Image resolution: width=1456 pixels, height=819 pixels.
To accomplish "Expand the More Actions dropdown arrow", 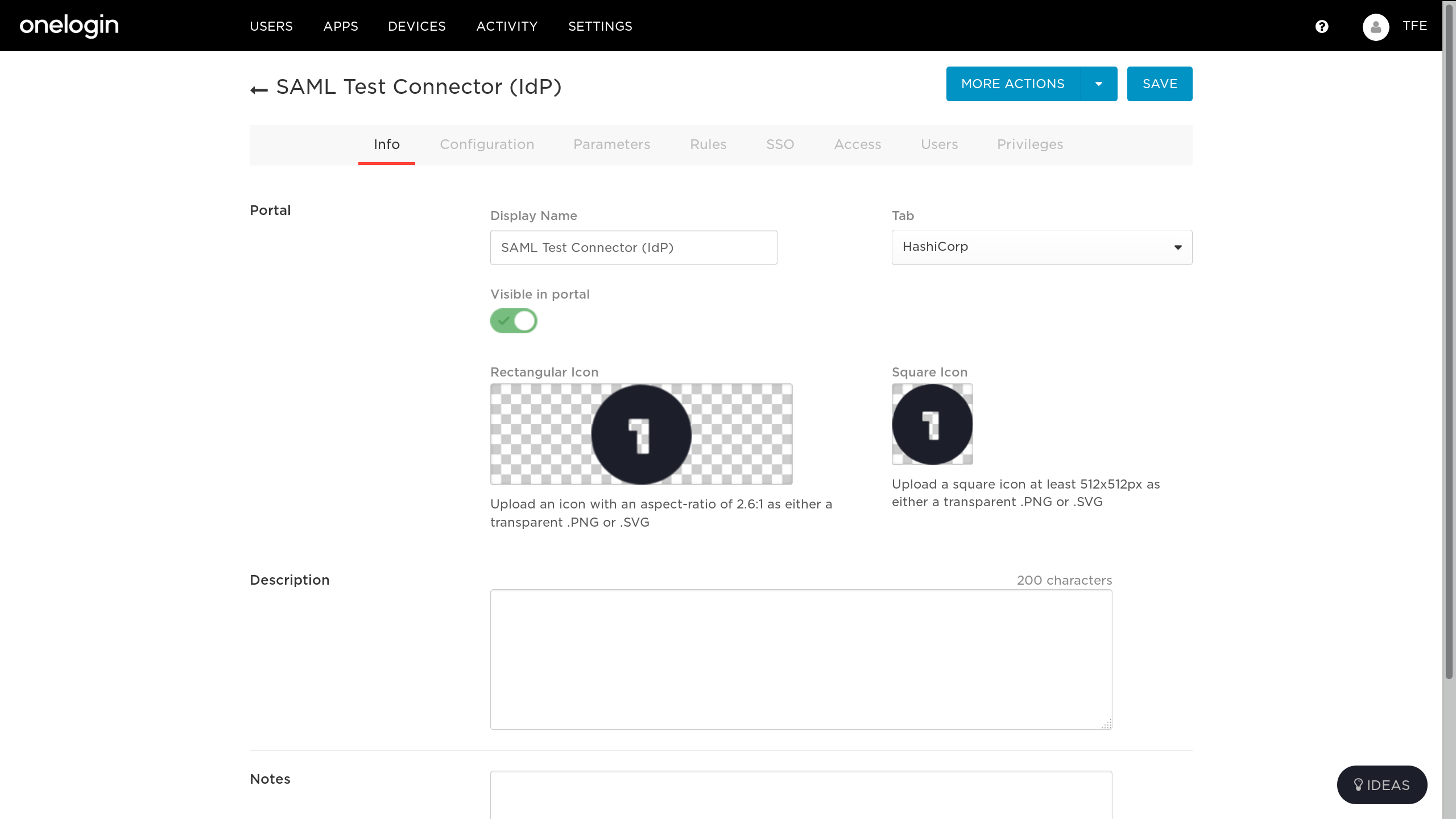I will tap(1099, 84).
